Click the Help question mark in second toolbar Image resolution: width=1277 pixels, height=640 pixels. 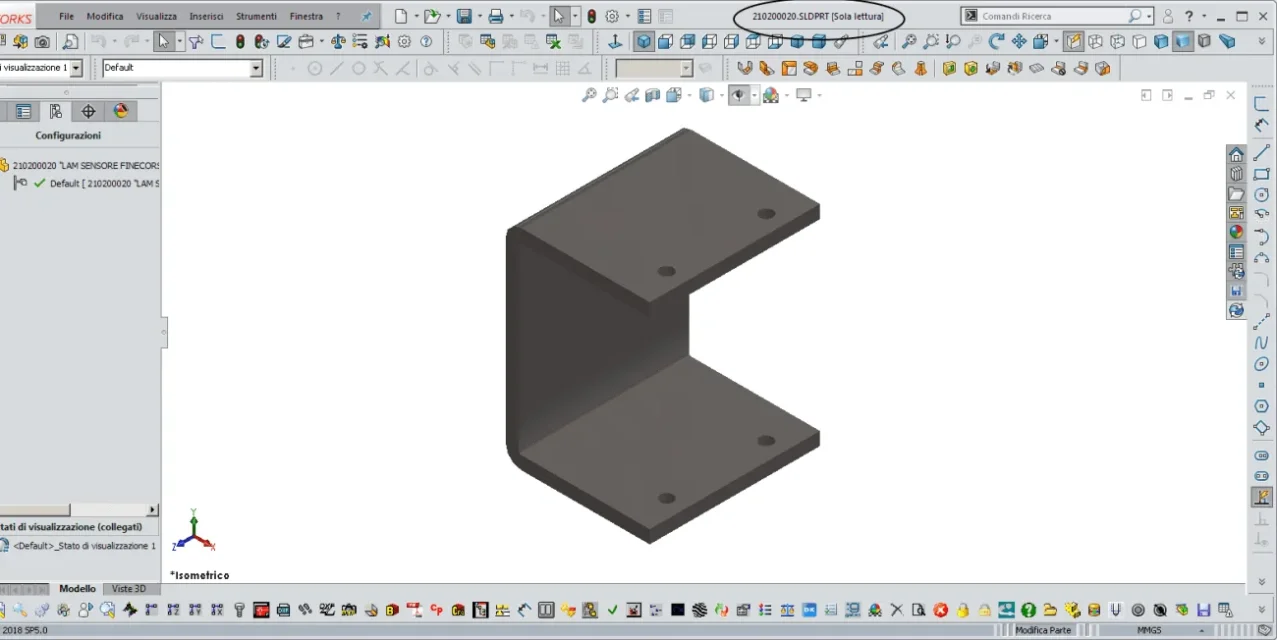(x=426, y=42)
